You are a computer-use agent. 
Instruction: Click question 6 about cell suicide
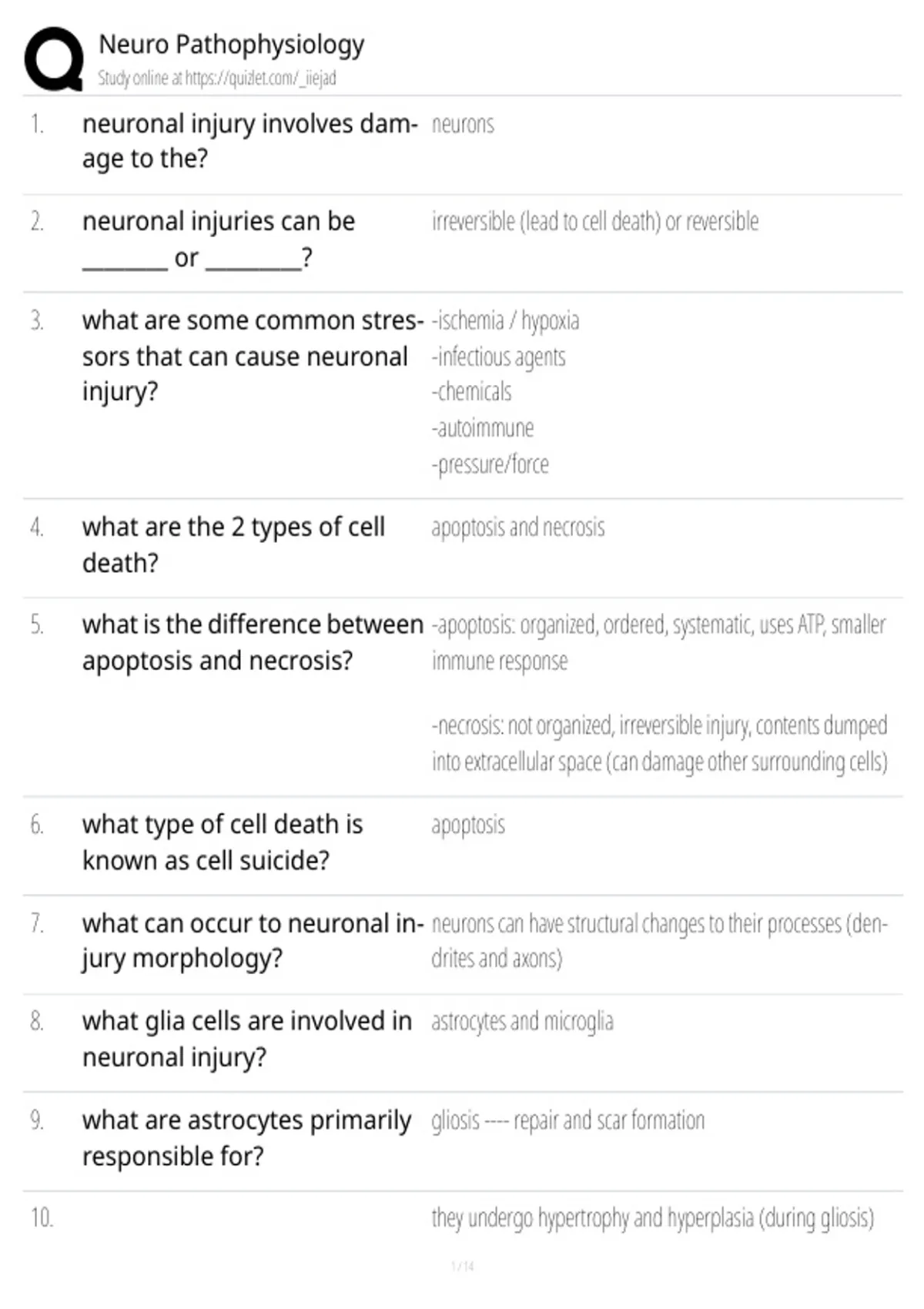tap(223, 842)
